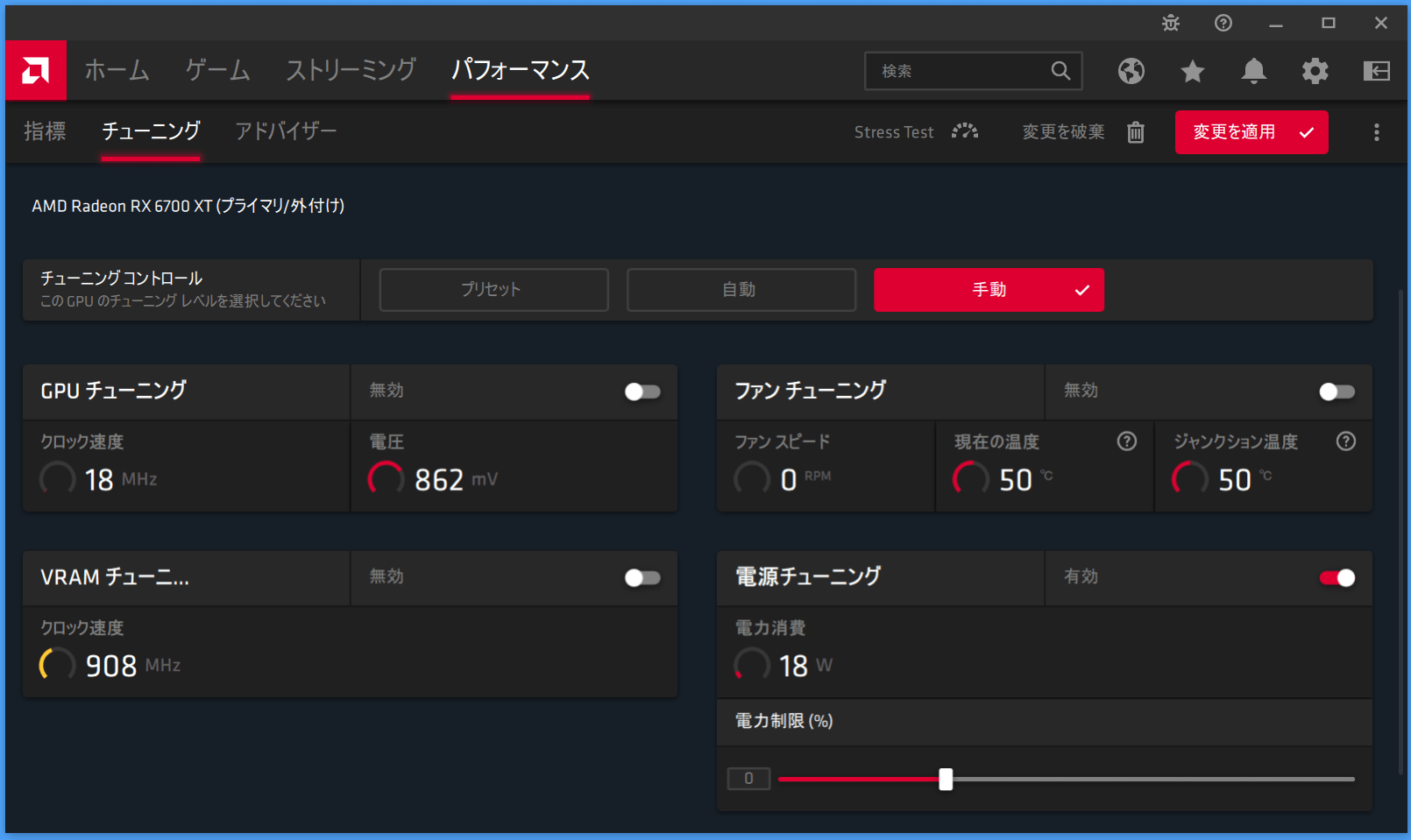The width and height of the screenshot is (1411, 840).
Task: Click the 50 °C reading under 現在の温度
Action: point(1026,479)
